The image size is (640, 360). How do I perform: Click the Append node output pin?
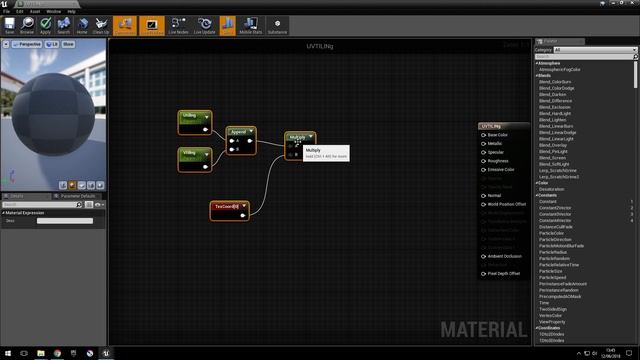[x=250, y=141]
